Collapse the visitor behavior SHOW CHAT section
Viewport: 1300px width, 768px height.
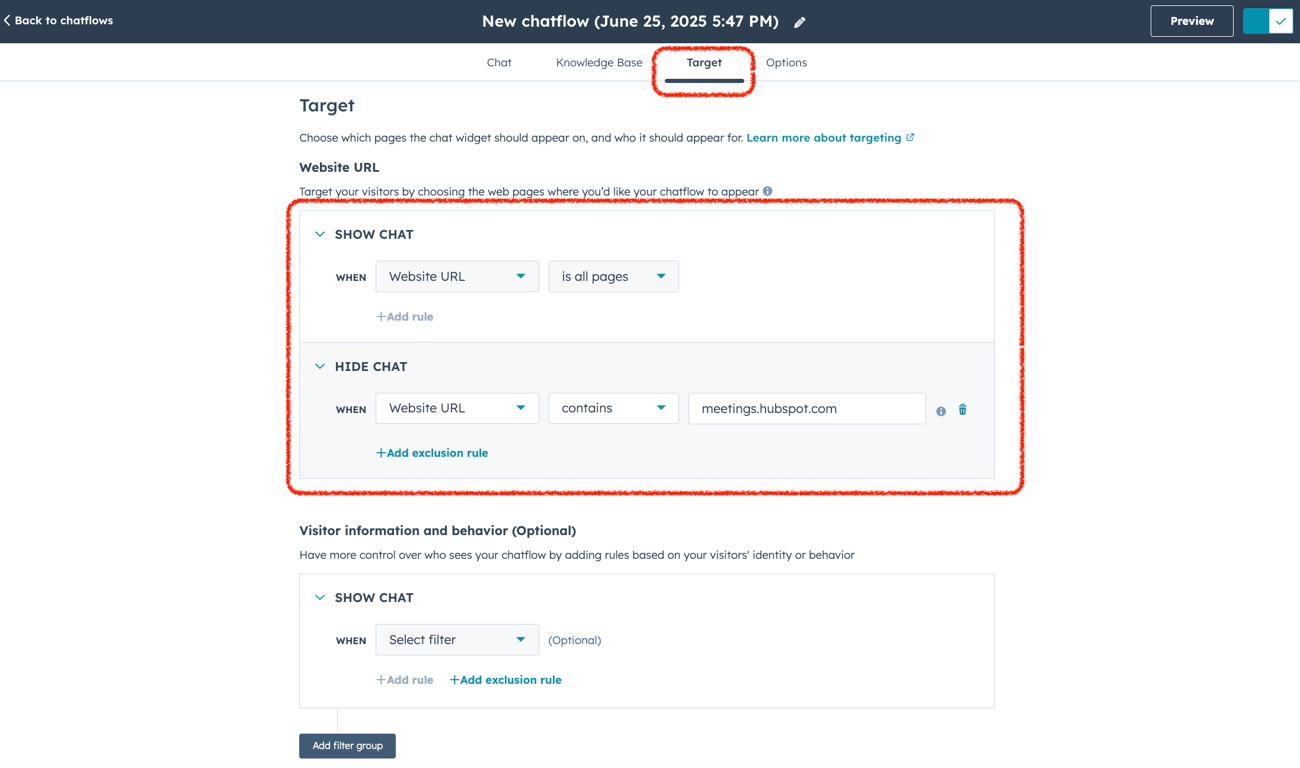point(320,597)
